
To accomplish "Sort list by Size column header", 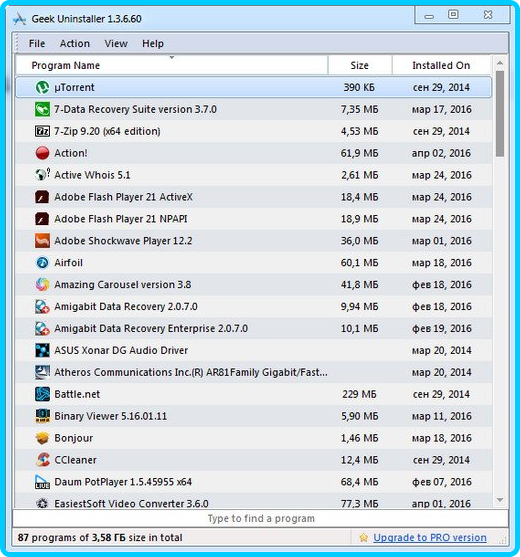I will 360,65.
